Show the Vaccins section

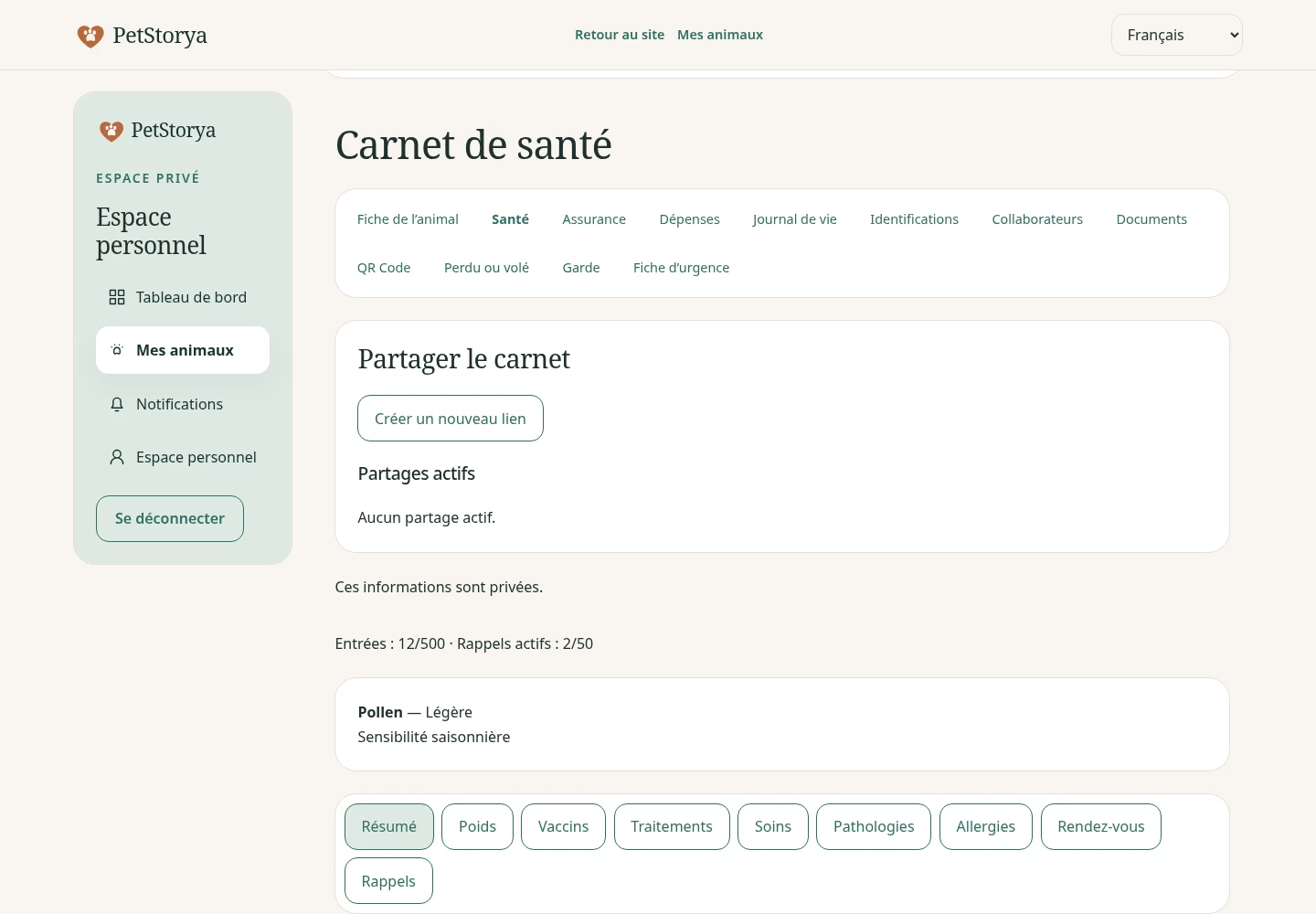[x=563, y=827]
